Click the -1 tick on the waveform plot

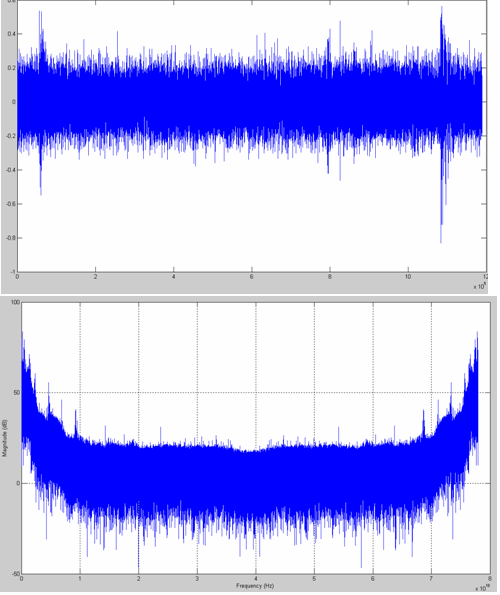[x=13, y=272]
